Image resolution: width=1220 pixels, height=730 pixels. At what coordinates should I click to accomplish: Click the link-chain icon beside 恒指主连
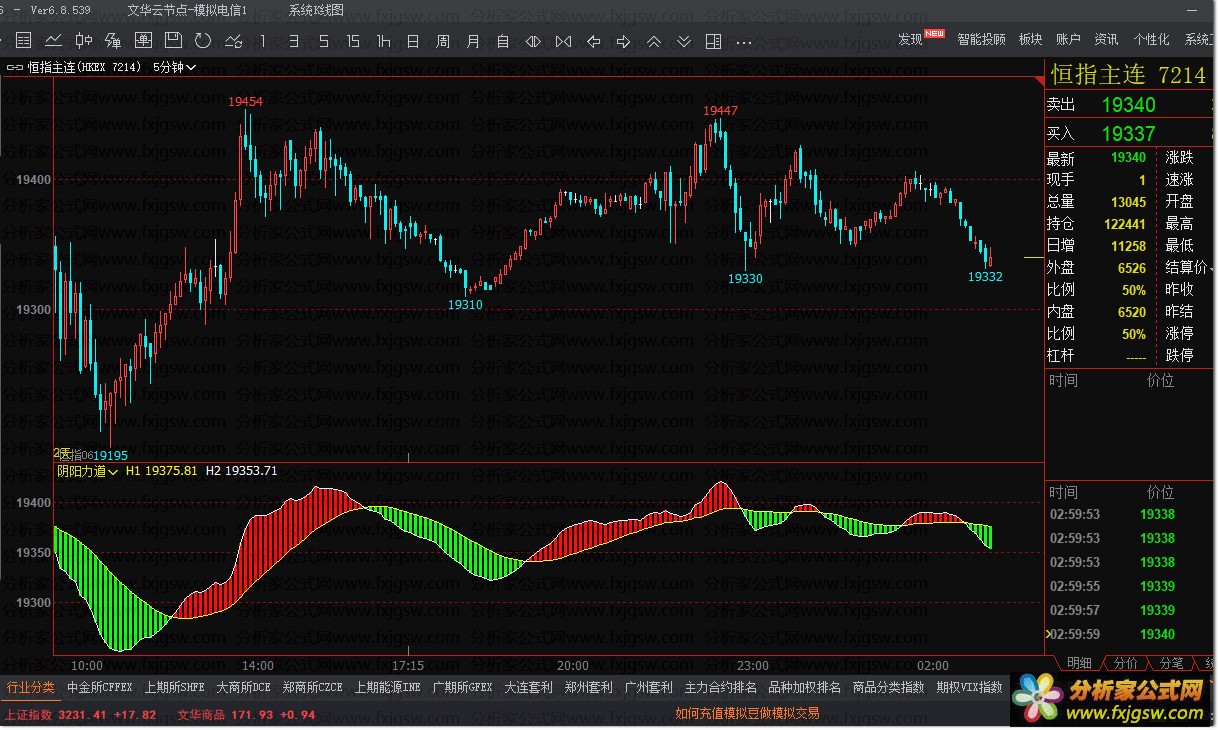15,67
